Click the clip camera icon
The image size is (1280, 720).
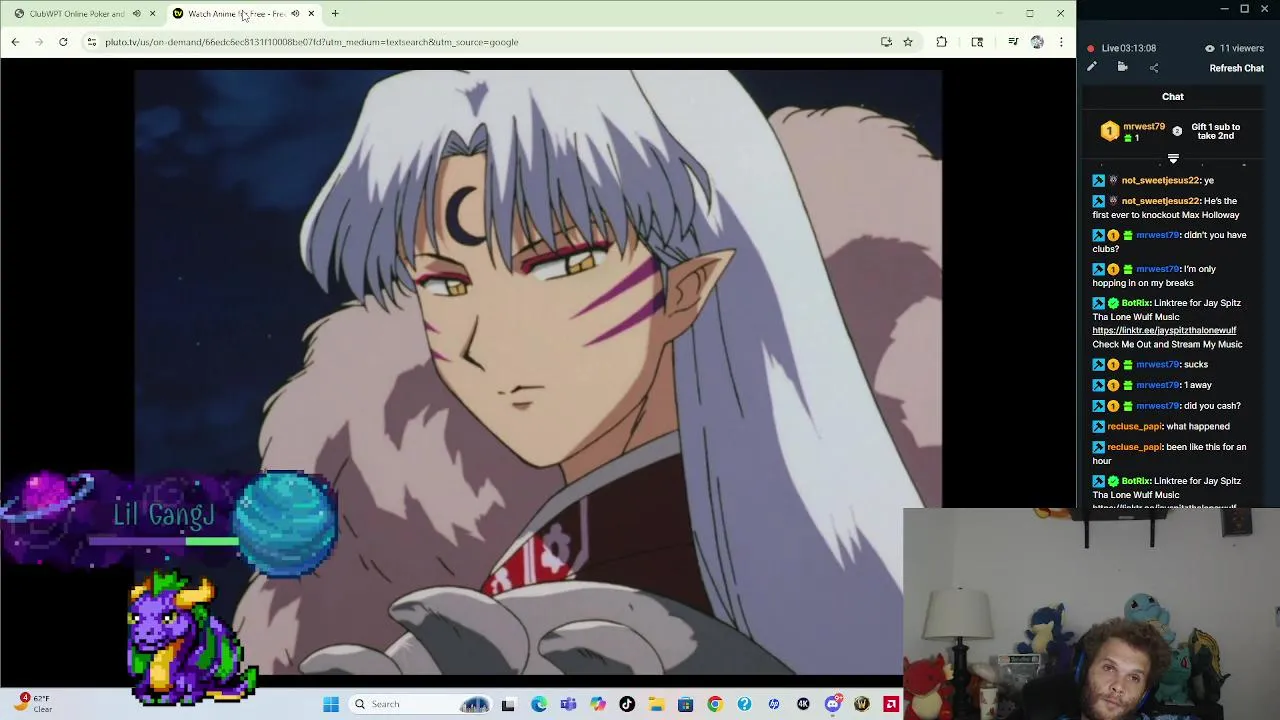pos(1122,67)
